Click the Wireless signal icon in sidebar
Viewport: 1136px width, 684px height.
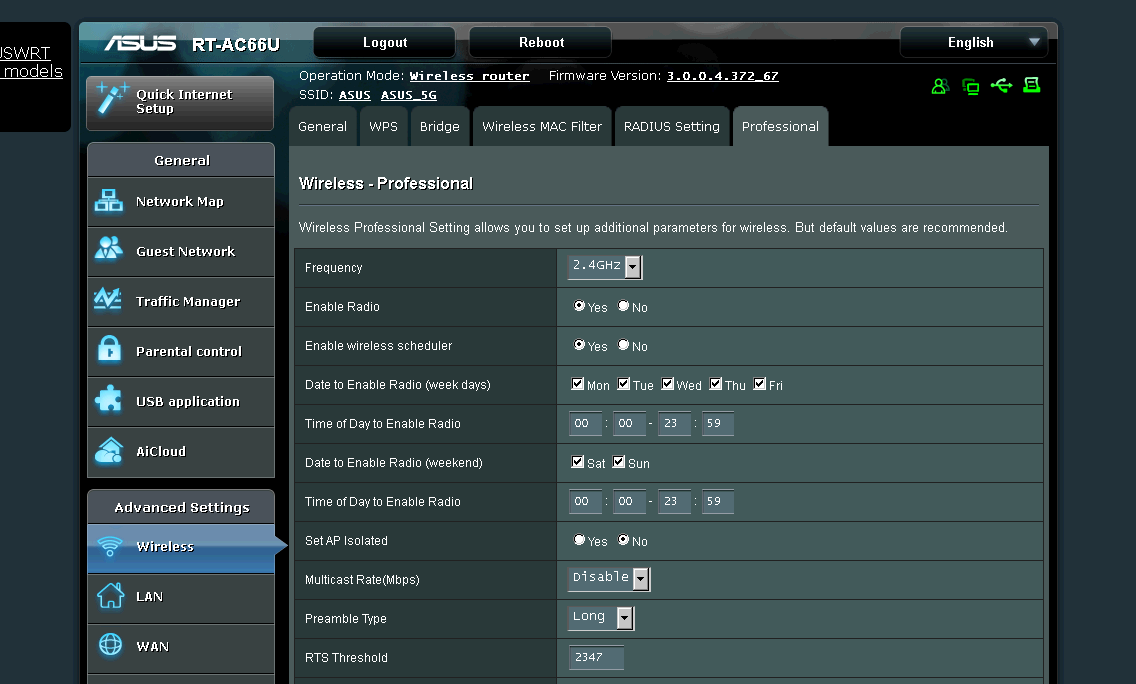click(110, 546)
